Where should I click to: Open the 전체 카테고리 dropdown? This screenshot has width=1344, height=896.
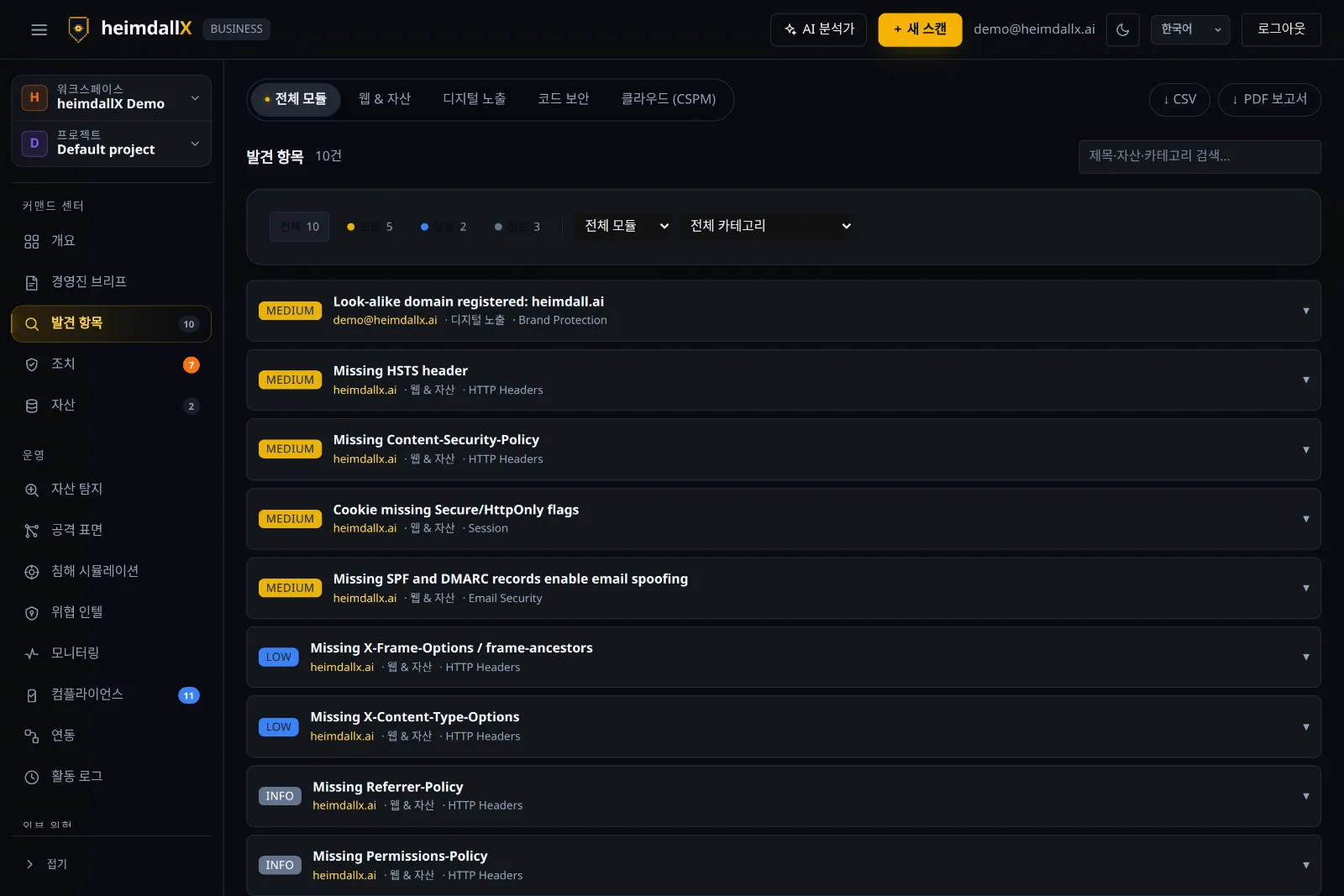pyautogui.click(x=769, y=226)
